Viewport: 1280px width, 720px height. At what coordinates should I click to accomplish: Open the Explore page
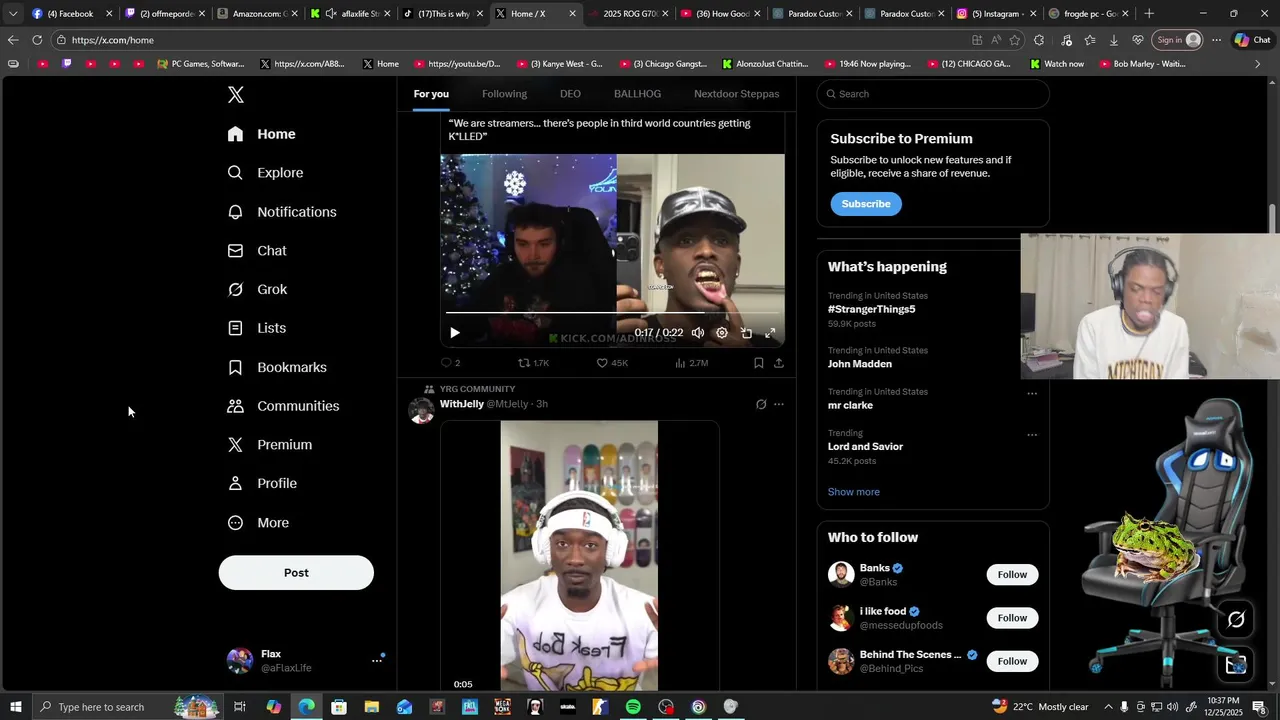click(266, 173)
